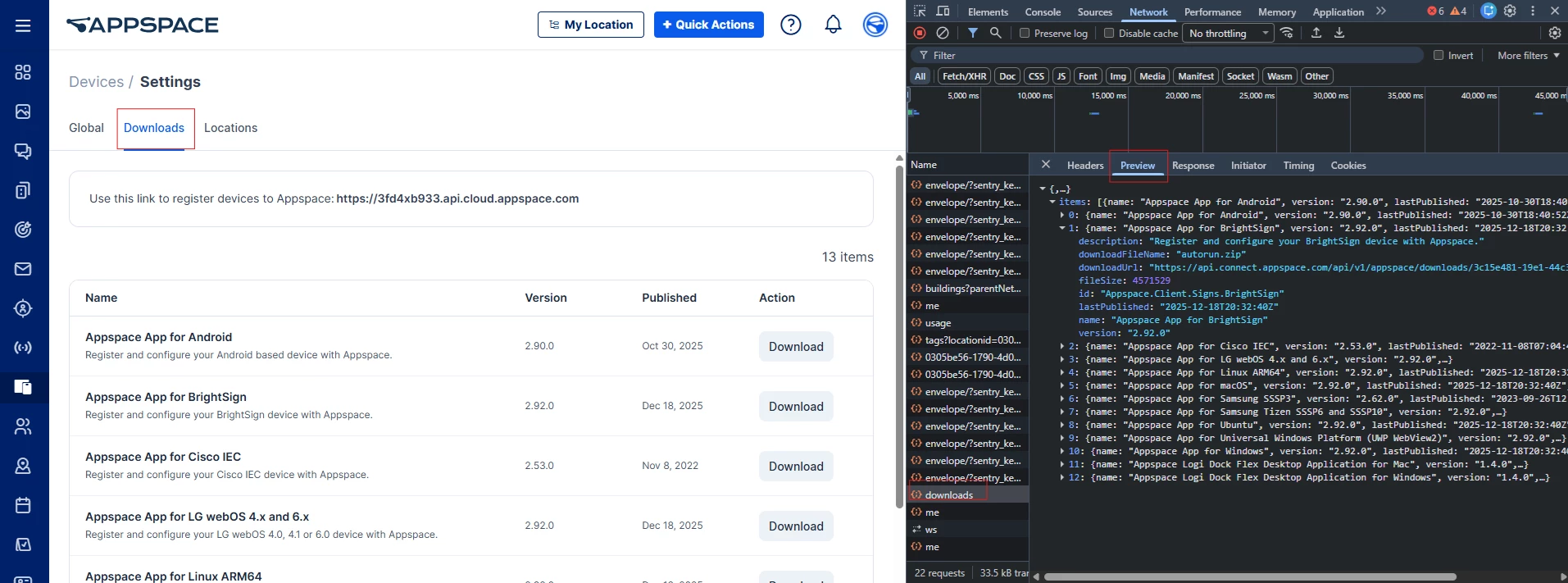
Task: Select the CSS request type filter
Action: (1036, 76)
